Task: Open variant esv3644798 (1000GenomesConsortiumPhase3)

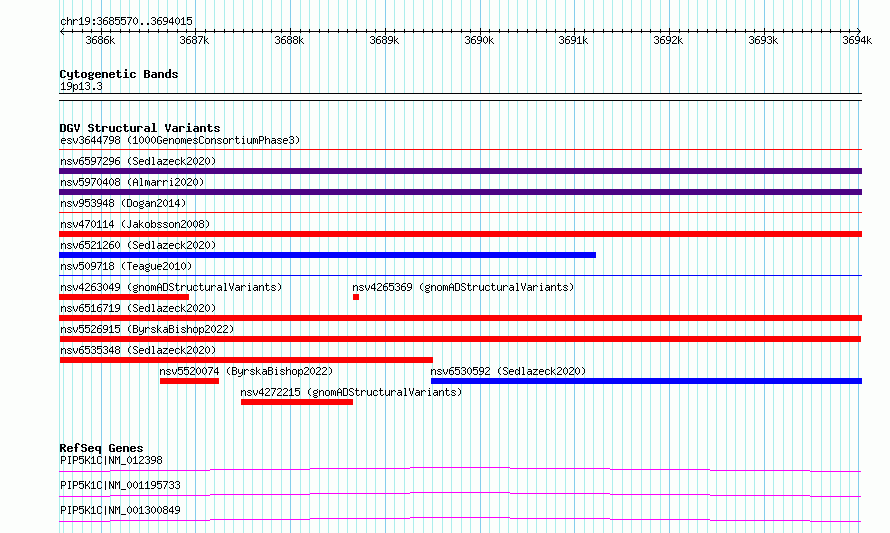Action: tap(180, 140)
